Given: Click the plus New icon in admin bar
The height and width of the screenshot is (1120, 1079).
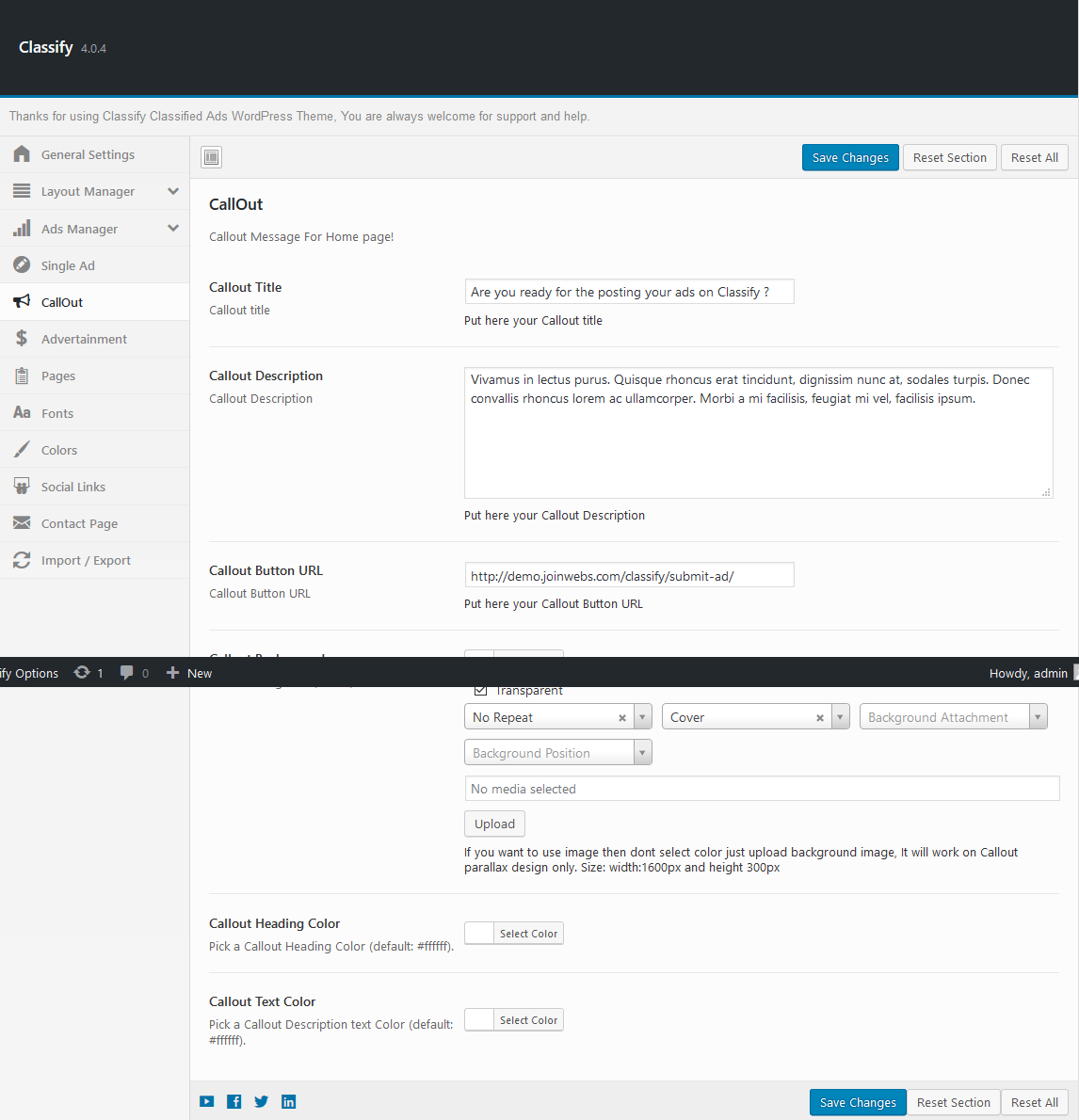Looking at the screenshot, I should pos(172,672).
